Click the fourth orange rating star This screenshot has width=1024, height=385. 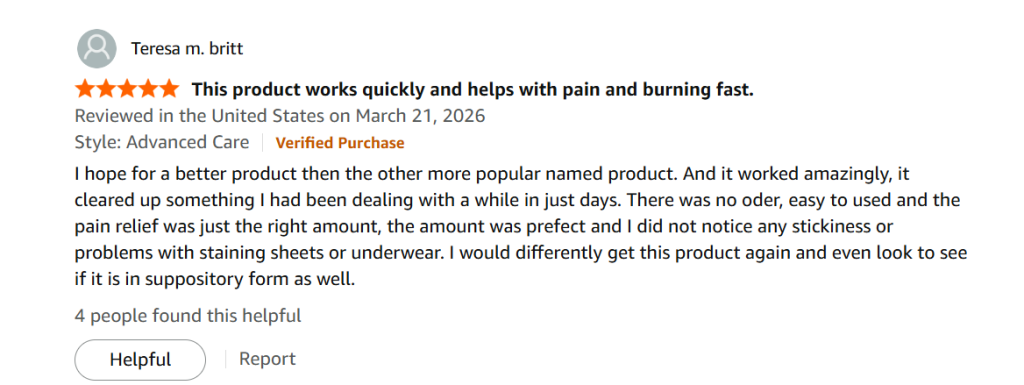pos(147,88)
